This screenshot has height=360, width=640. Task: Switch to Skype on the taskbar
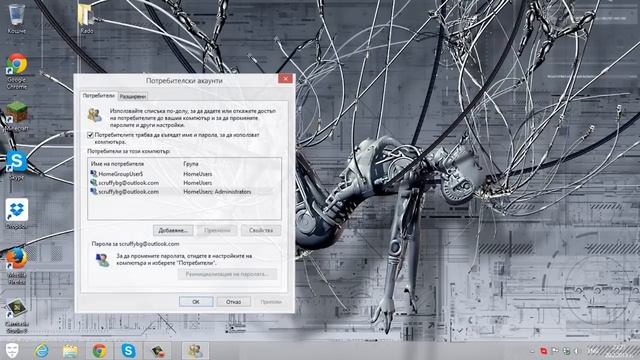coord(128,351)
